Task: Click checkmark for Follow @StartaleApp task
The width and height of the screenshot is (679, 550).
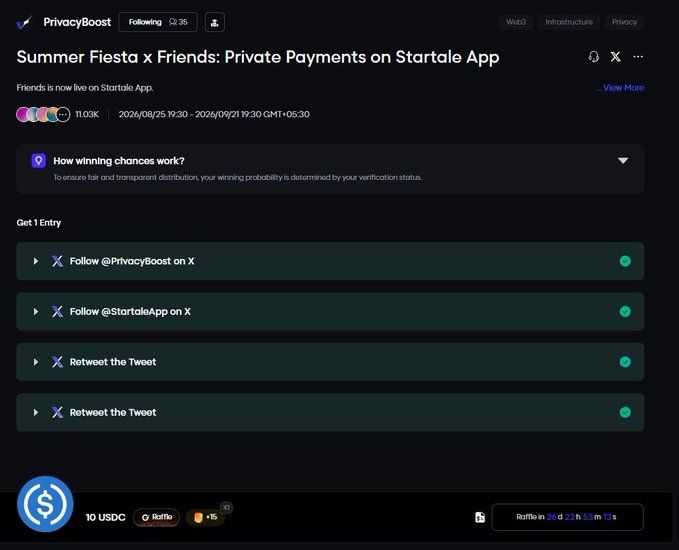Action: (x=625, y=311)
